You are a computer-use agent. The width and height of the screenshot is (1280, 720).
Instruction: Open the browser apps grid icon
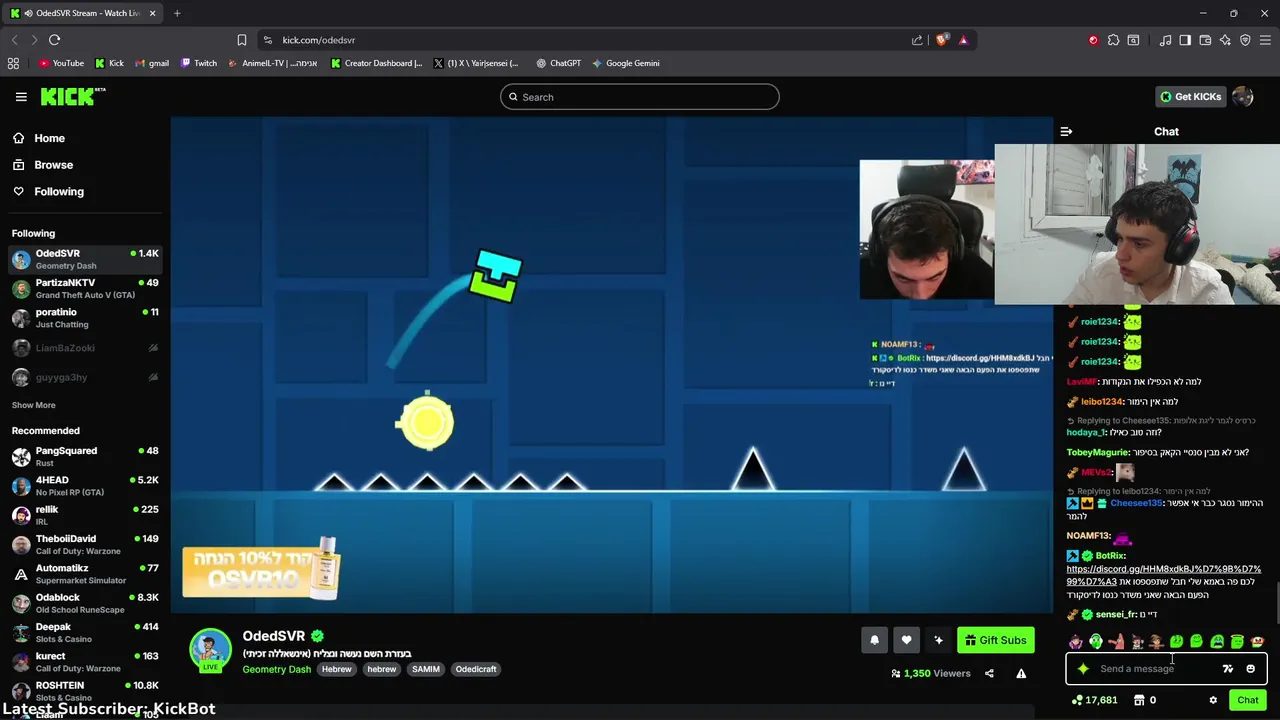pyautogui.click(x=13, y=63)
